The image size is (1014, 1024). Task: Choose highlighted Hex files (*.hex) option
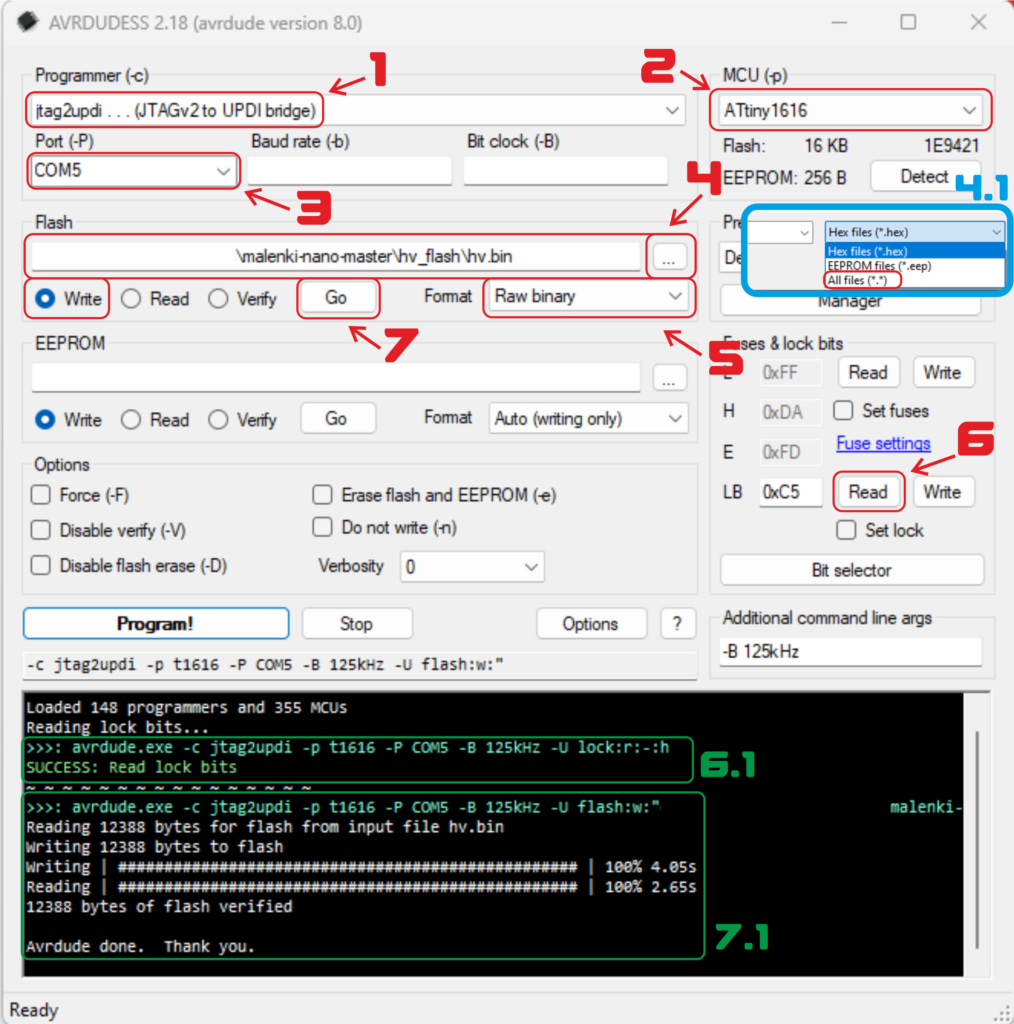pyautogui.click(x=915, y=251)
